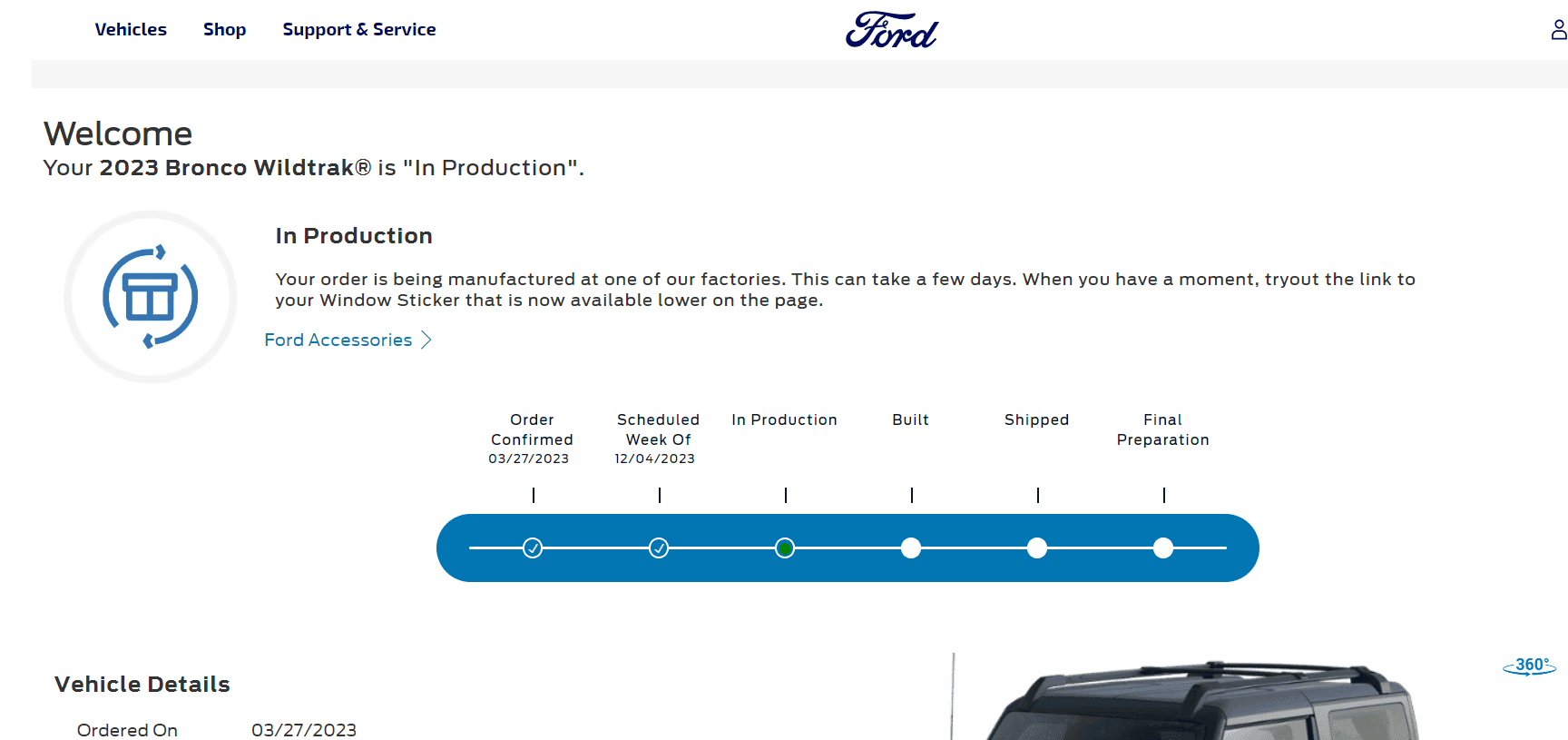
Task: Click the Scheduled Week Of checkmark step
Action: click(x=659, y=548)
